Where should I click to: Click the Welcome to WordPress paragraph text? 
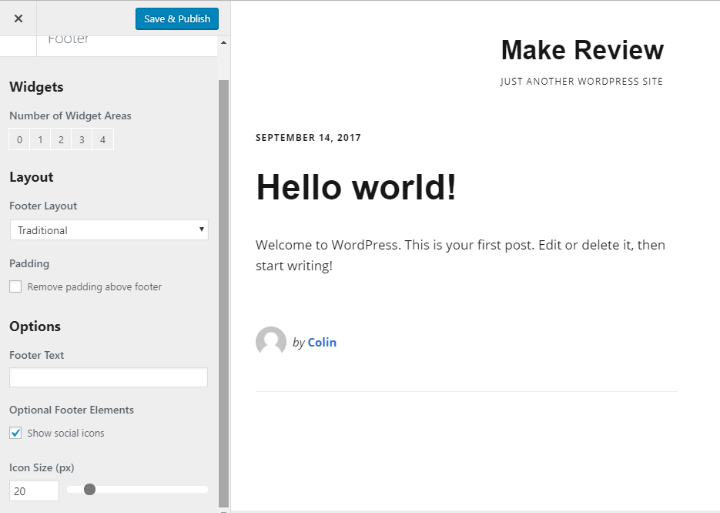point(460,255)
